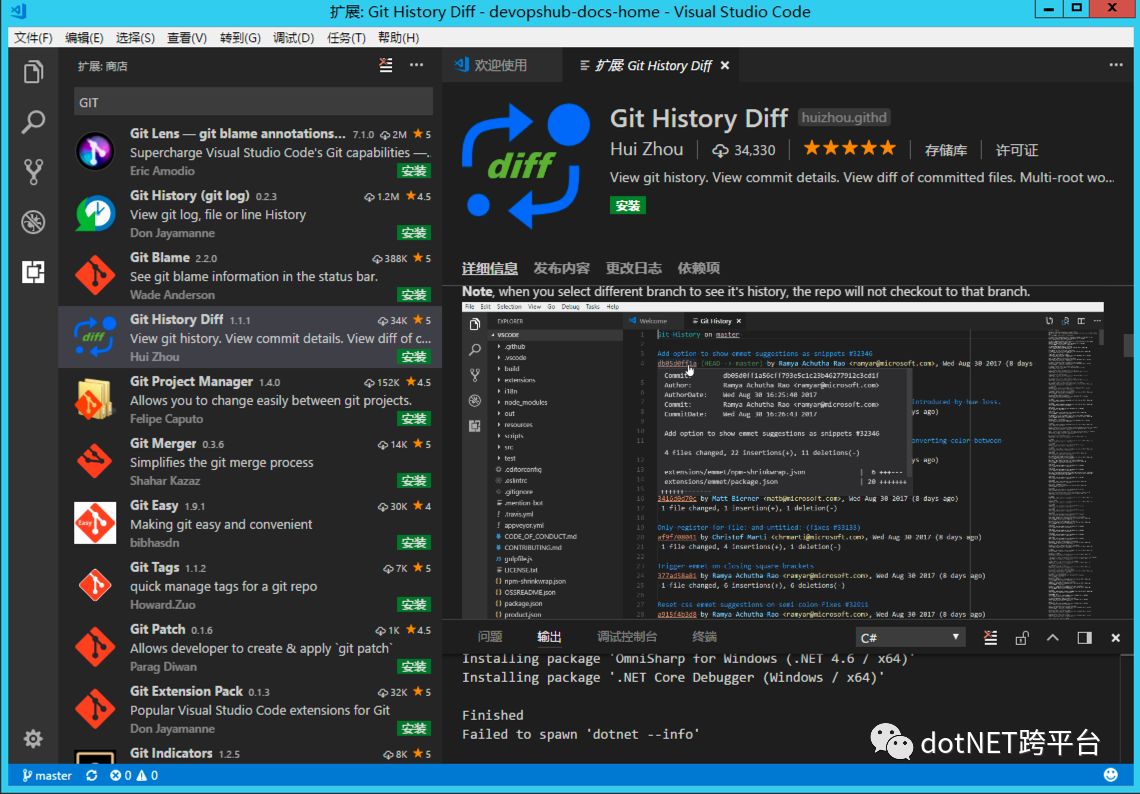1140x794 pixels.
Task: Maximize the bottom panel with chevron
Action: [1053, 638]
